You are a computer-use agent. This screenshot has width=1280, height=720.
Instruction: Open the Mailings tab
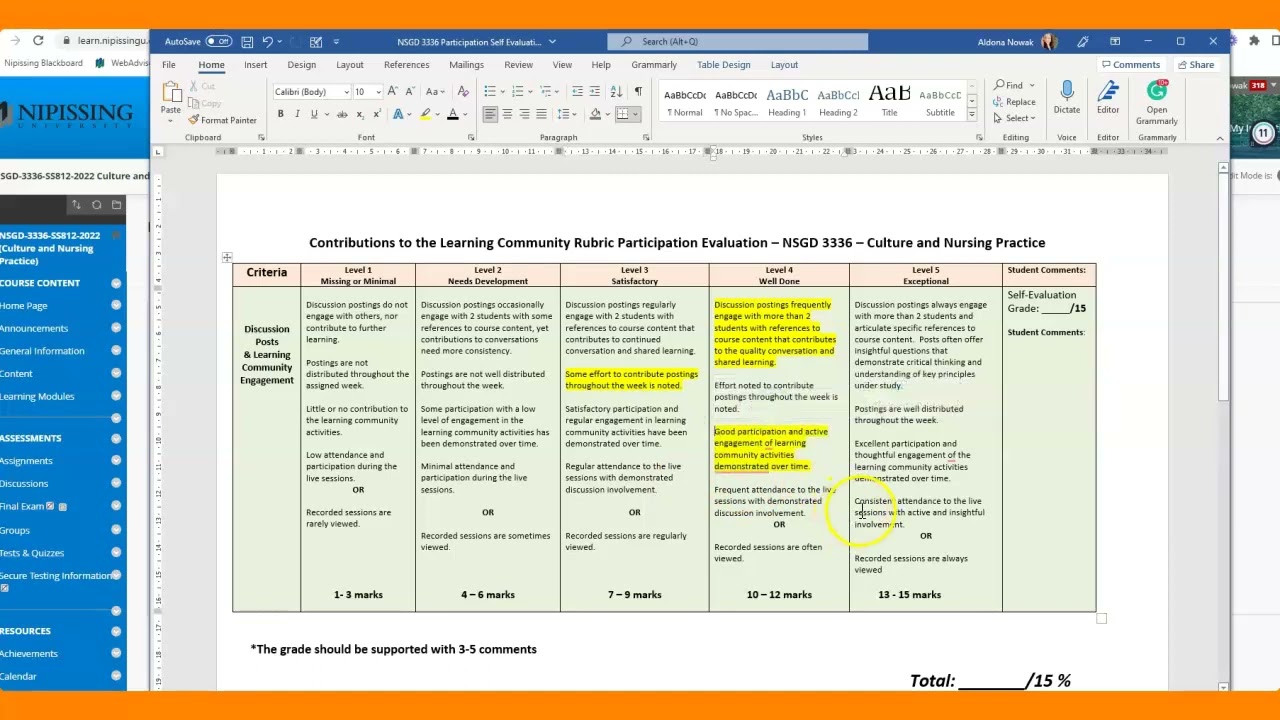point(466,65)
